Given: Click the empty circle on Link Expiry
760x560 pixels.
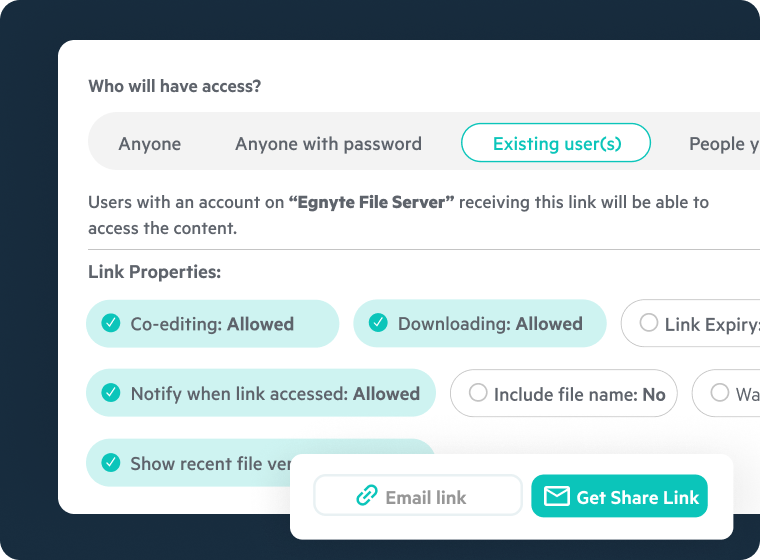Looking at the screenshot, I should click(x=649, y=323).
